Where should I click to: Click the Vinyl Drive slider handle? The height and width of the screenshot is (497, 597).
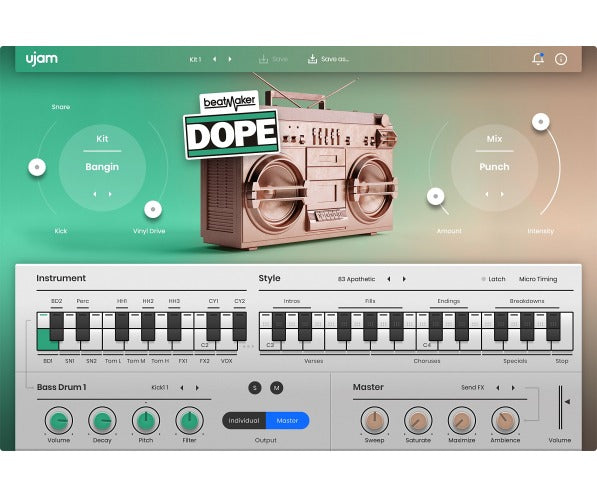[153, 209]
